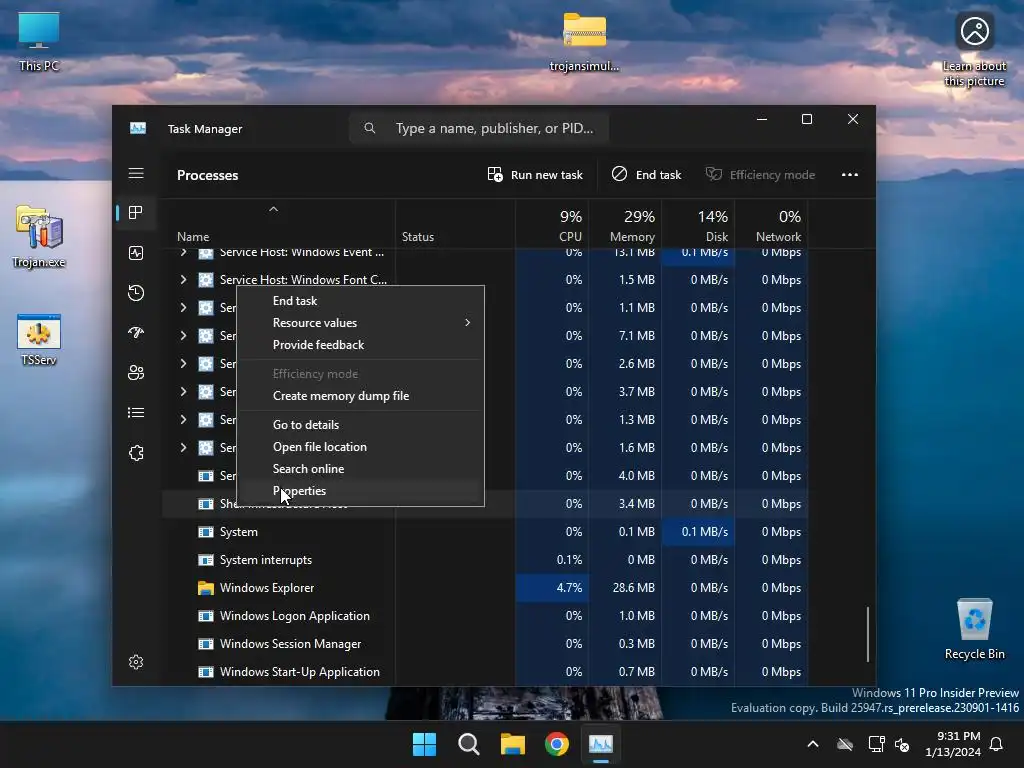
Task: Click the three-dots more options button
Action: (850, 174)
